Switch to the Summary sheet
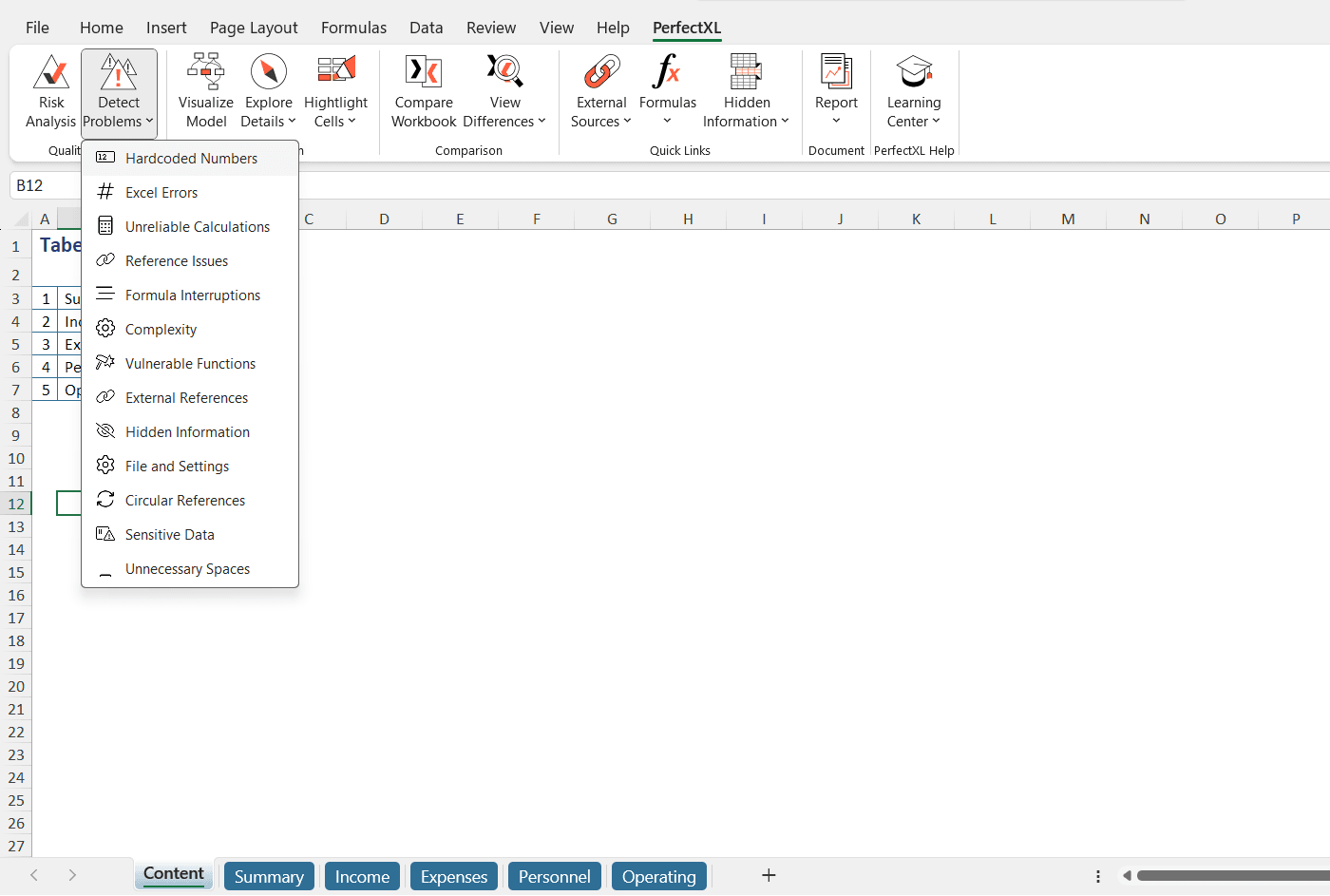This screenshot has height=896, width=1330. pos(269,875)
